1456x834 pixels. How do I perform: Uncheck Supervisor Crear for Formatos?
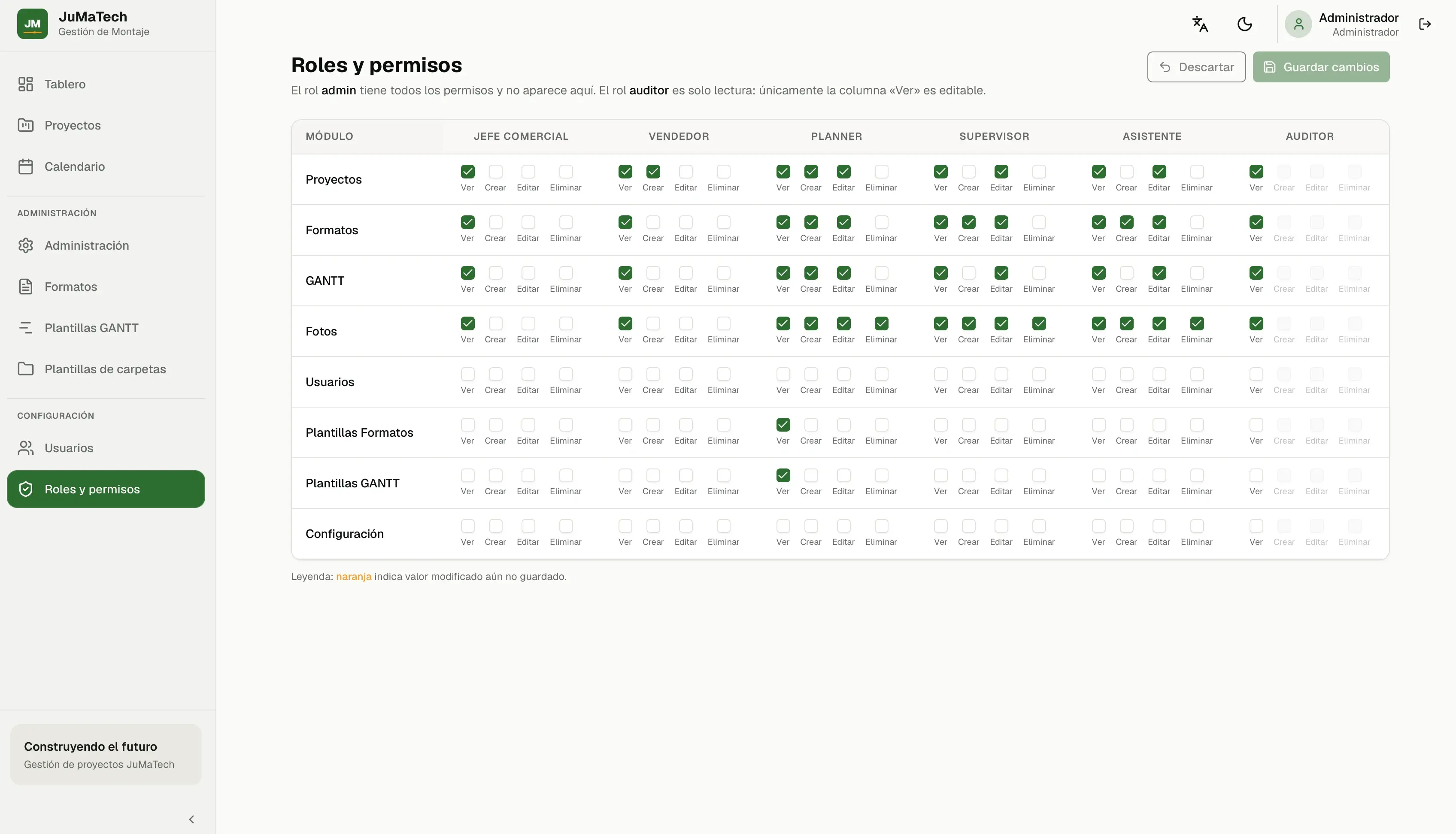[968, 222]
